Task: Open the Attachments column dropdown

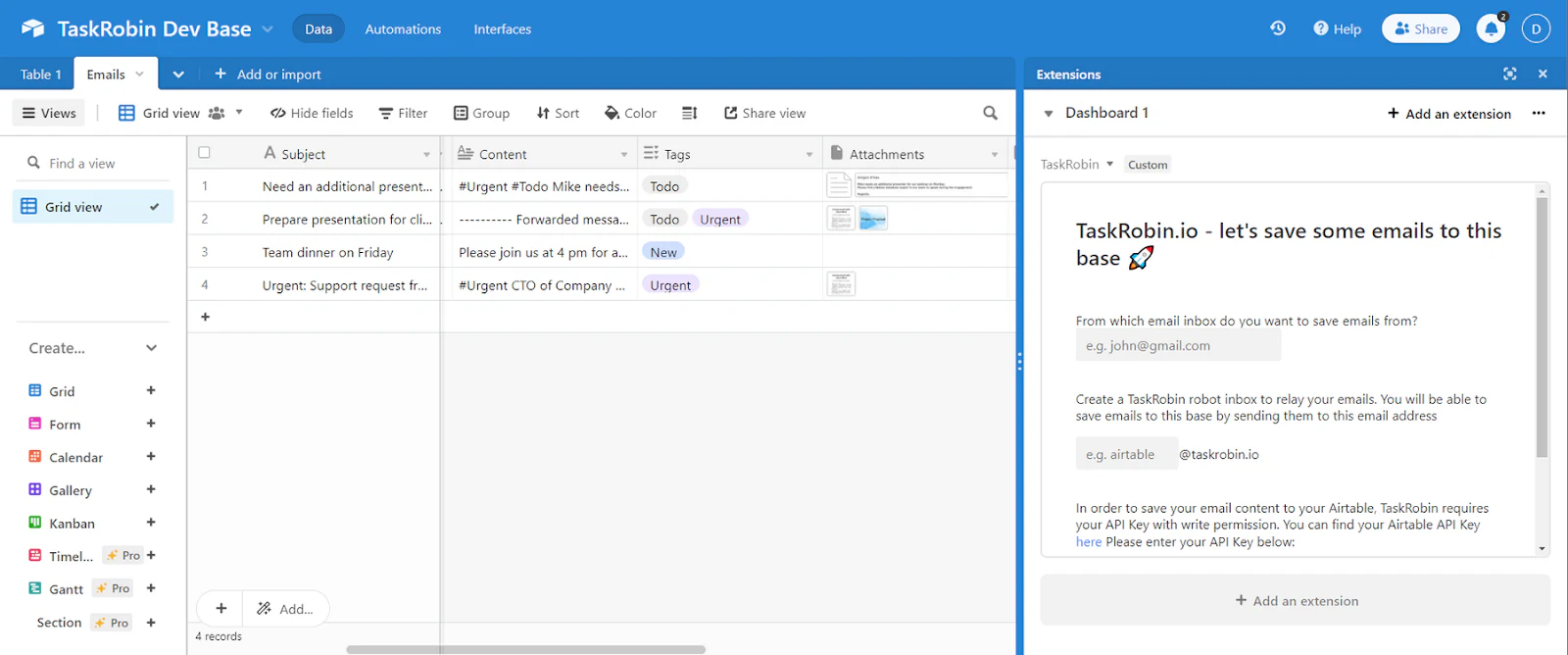Action: (x=995, y=154)
